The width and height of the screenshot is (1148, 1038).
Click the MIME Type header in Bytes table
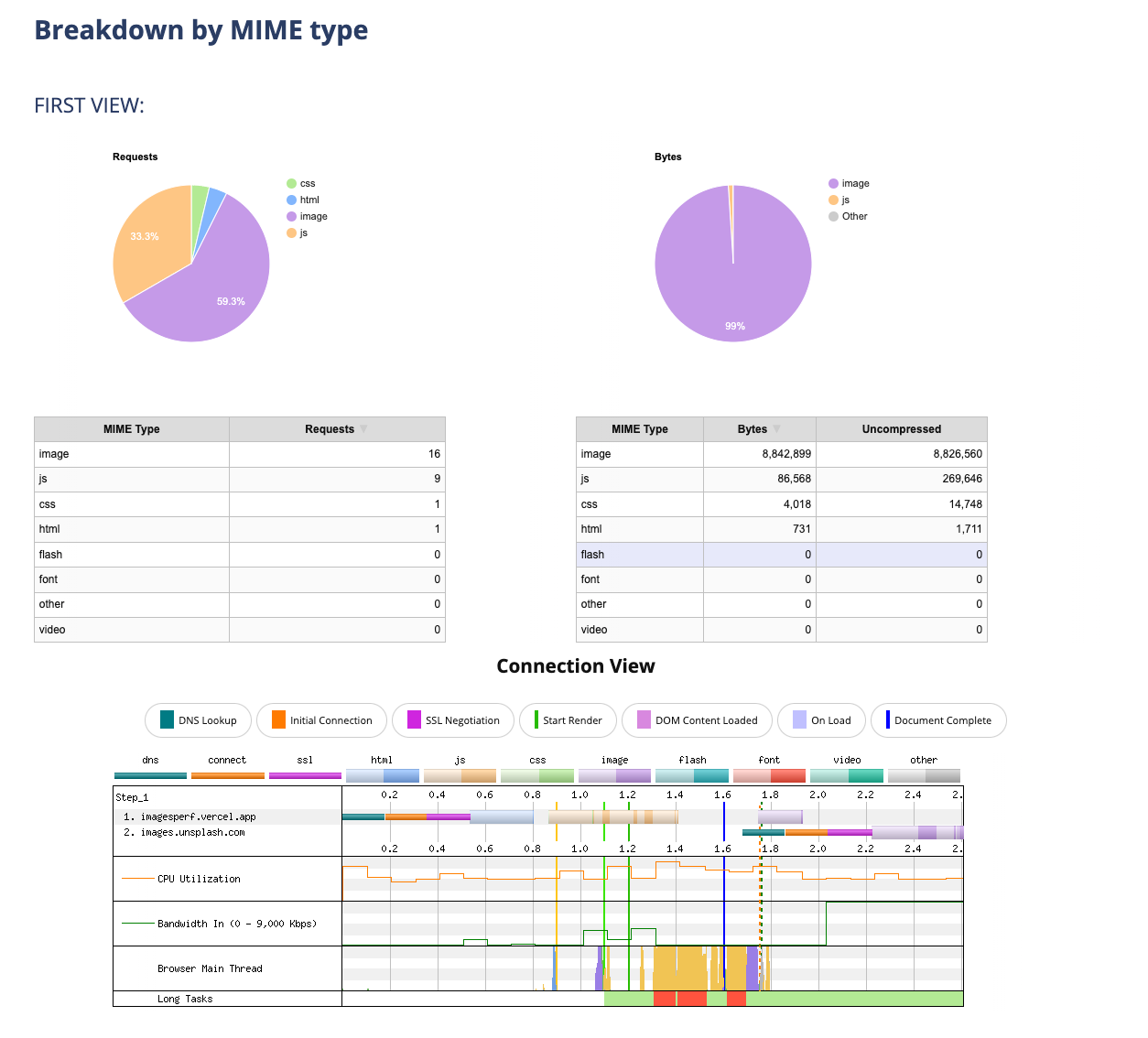click(639, 429)
